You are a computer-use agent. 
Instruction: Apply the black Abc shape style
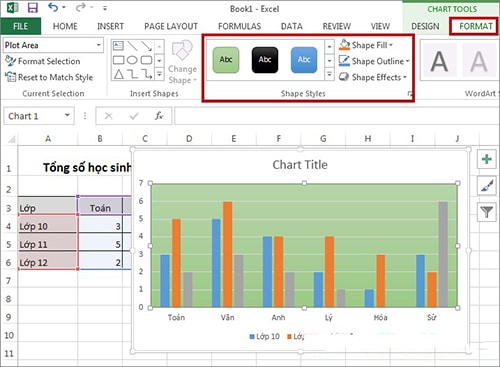265,60
